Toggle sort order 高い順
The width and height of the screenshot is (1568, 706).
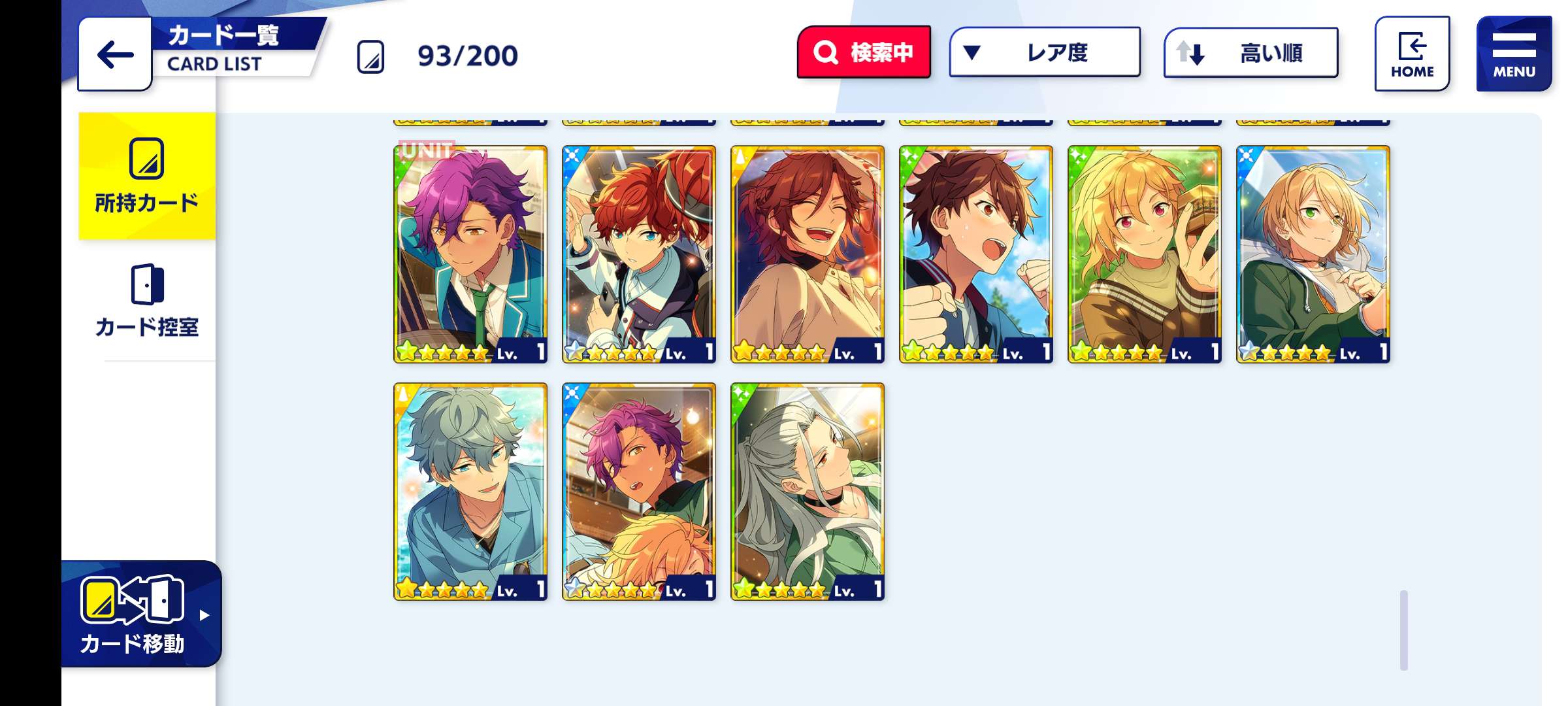coord(1250,52)
